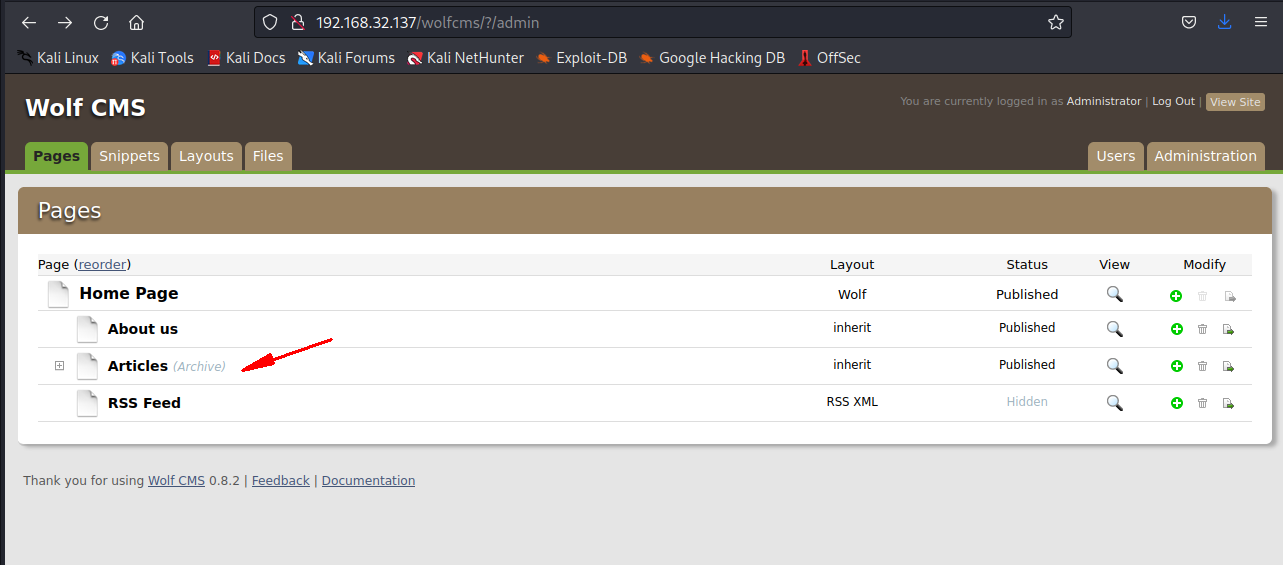The height and width of the screenshot is (565, 1283).
Task: Click the RSS XML layout cell
Action: click(x=852, y=402)
